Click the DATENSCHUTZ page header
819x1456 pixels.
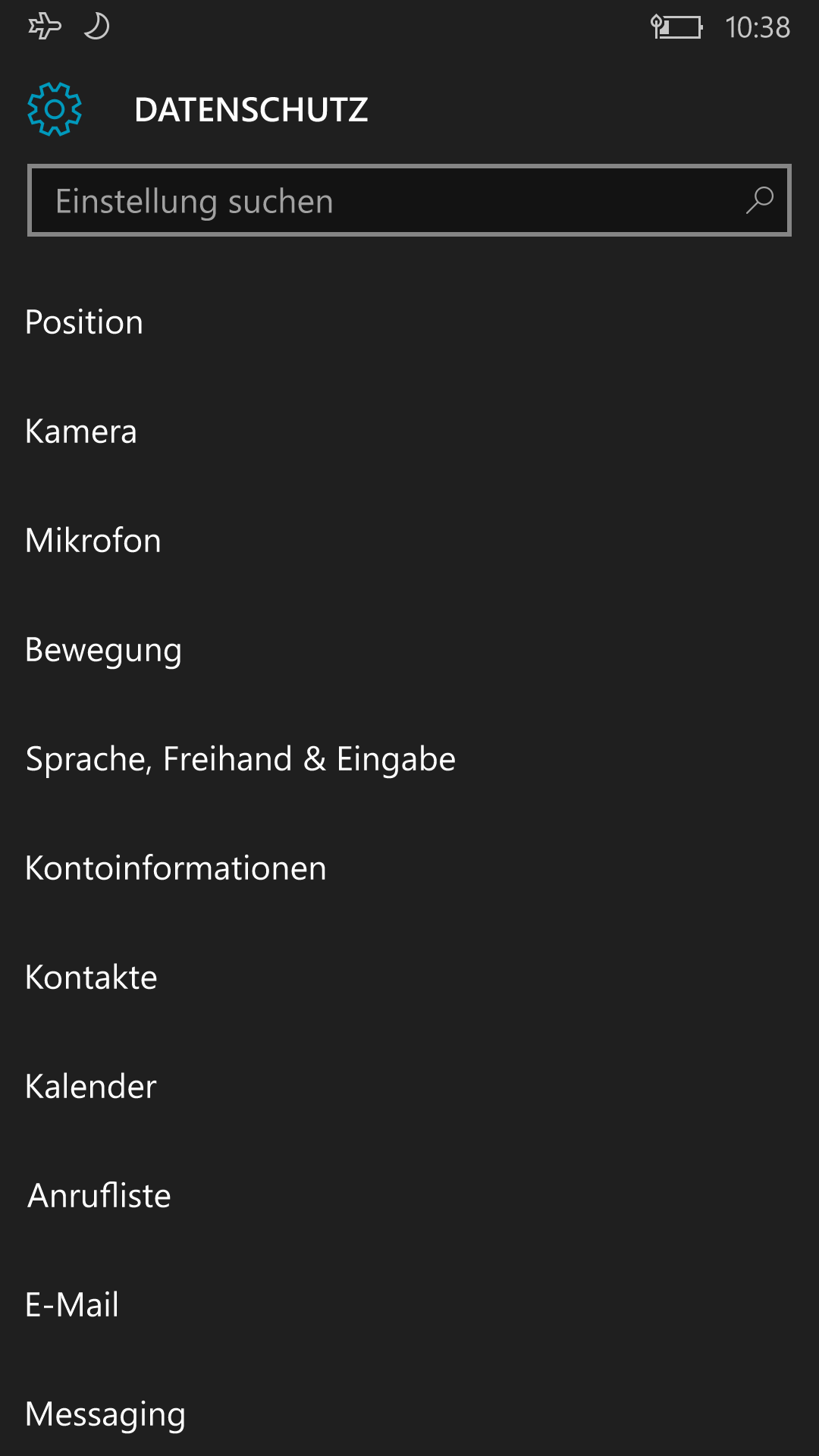coord(251,110)
